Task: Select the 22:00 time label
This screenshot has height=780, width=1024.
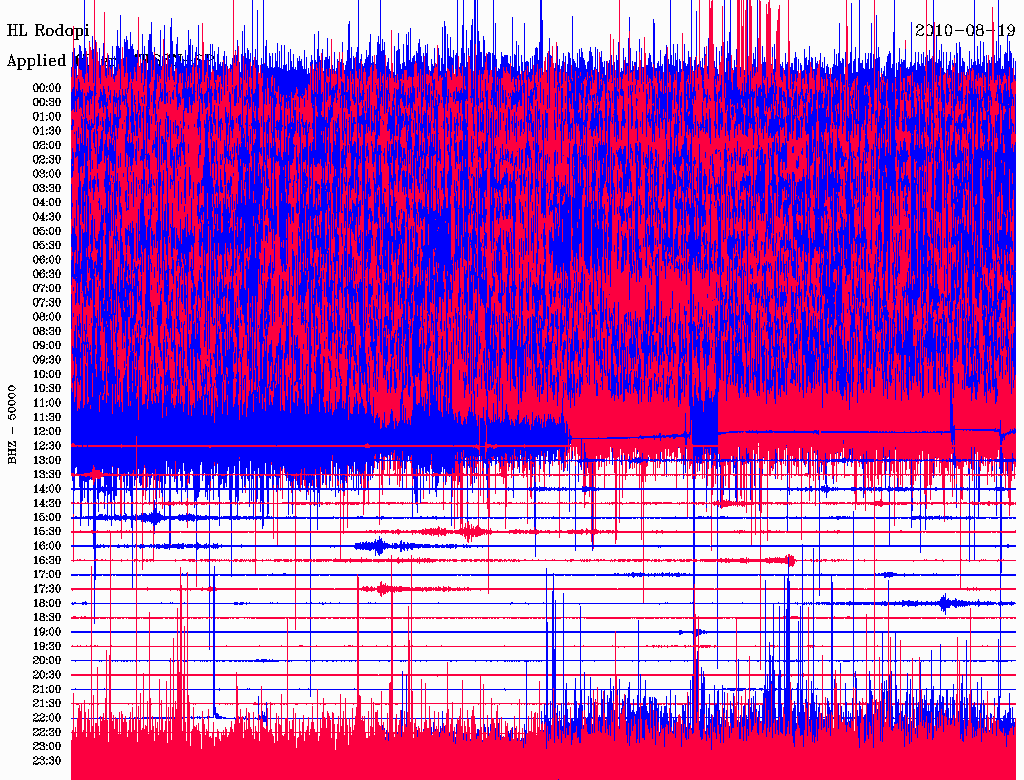Action: 47,718
